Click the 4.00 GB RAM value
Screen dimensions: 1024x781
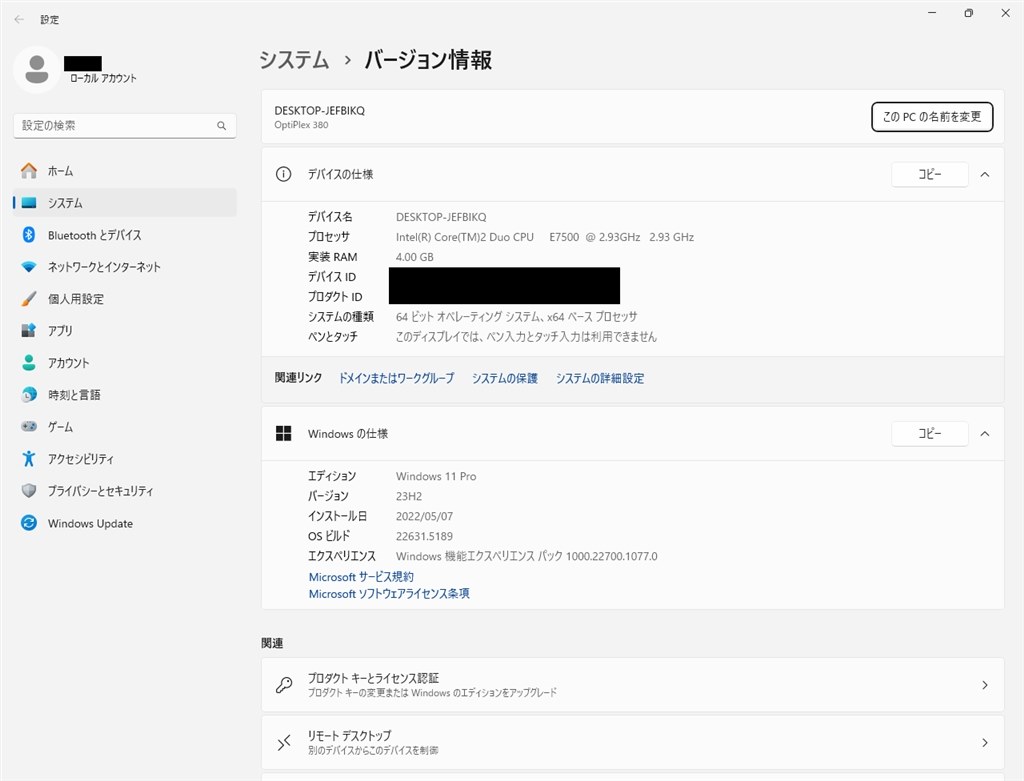coord(415,257)
